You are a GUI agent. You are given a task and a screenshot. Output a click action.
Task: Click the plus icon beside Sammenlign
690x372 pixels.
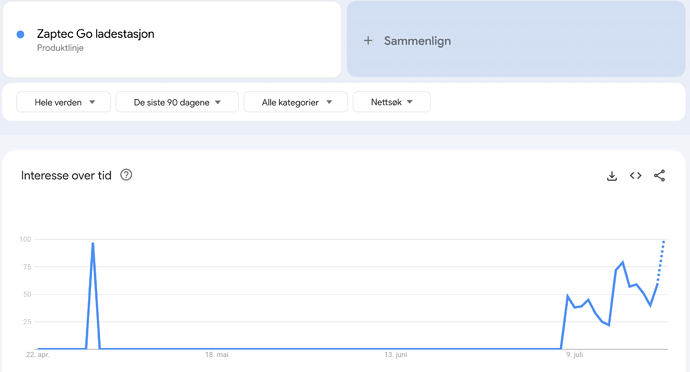click(368, 41)
